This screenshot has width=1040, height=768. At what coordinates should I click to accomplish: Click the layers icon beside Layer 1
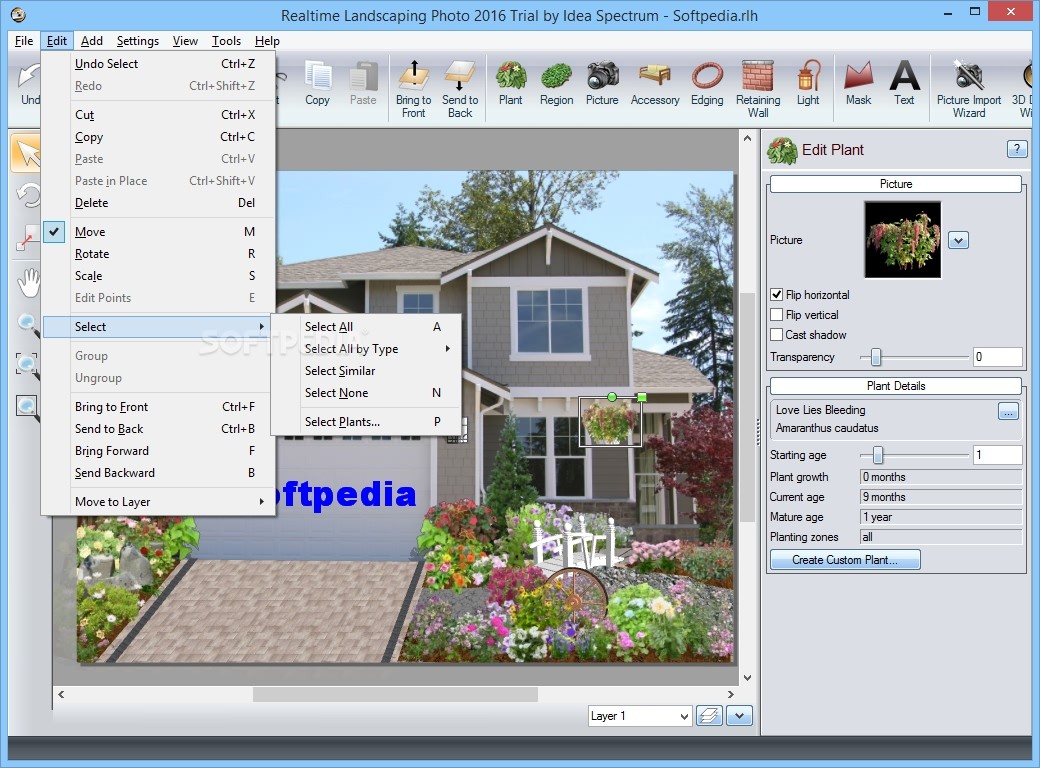(x=709, y=716)
